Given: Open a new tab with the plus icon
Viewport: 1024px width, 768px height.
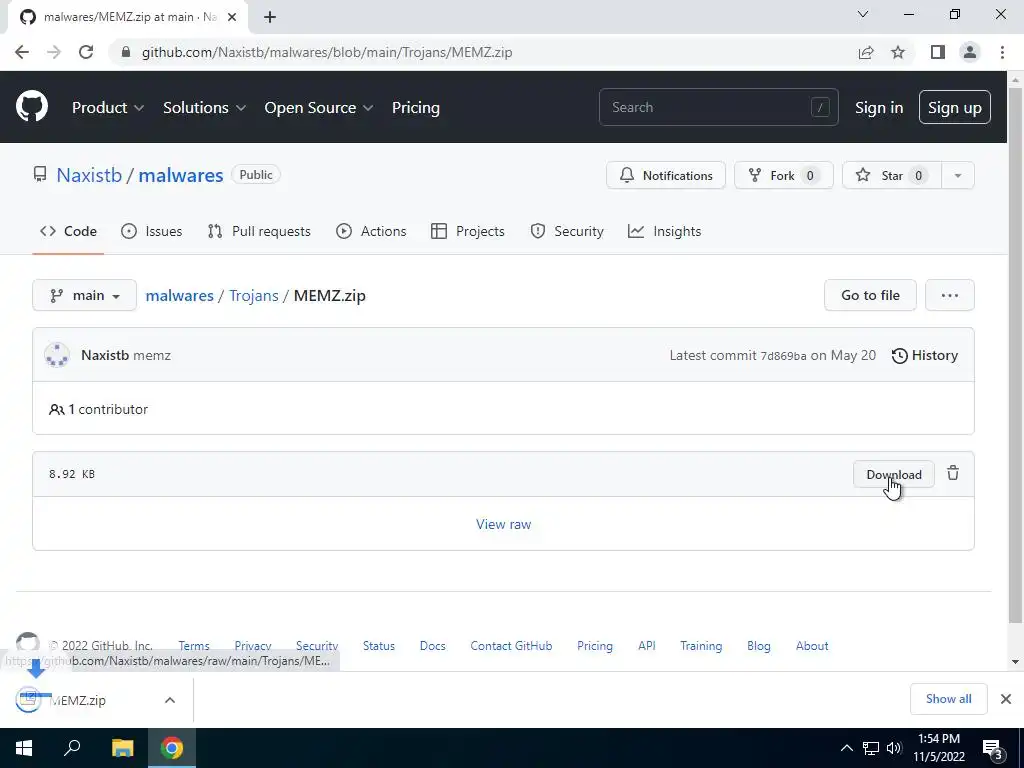Looking at the screenshot, I should (270, 17).
